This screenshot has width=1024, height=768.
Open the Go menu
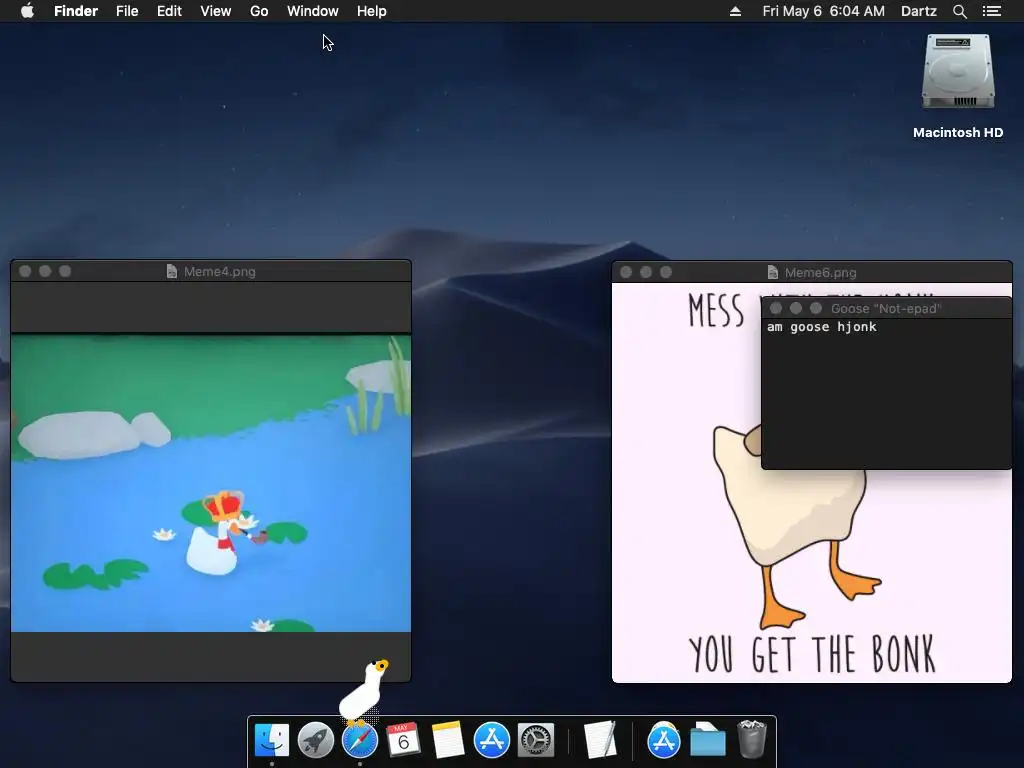tap(259, 11)
